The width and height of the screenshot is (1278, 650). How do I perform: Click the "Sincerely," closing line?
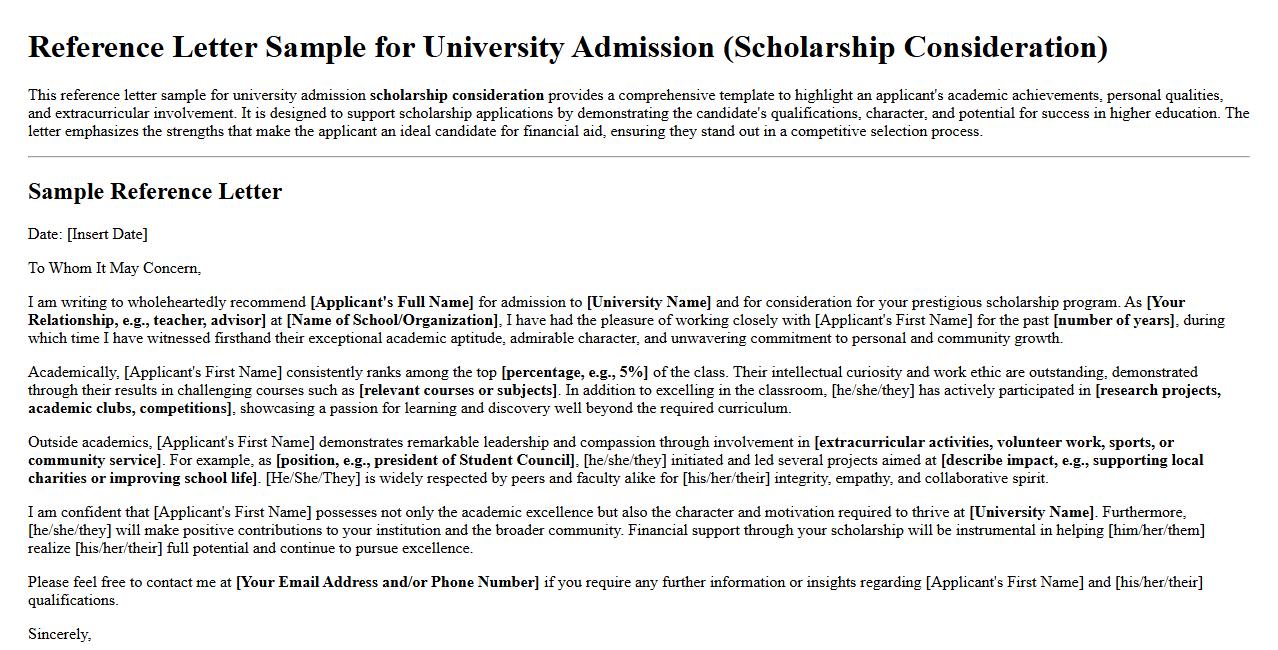(x=59, y=634)
